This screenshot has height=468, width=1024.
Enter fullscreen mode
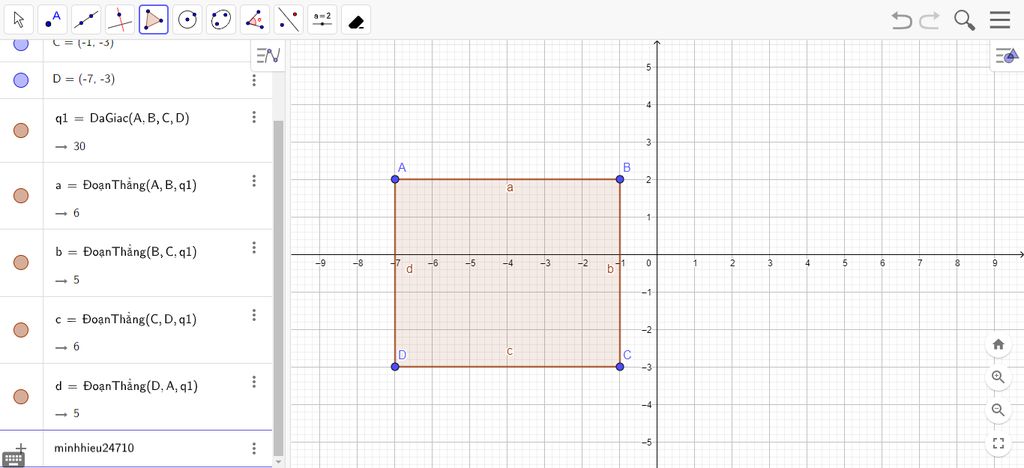click(x=998, y=444)
